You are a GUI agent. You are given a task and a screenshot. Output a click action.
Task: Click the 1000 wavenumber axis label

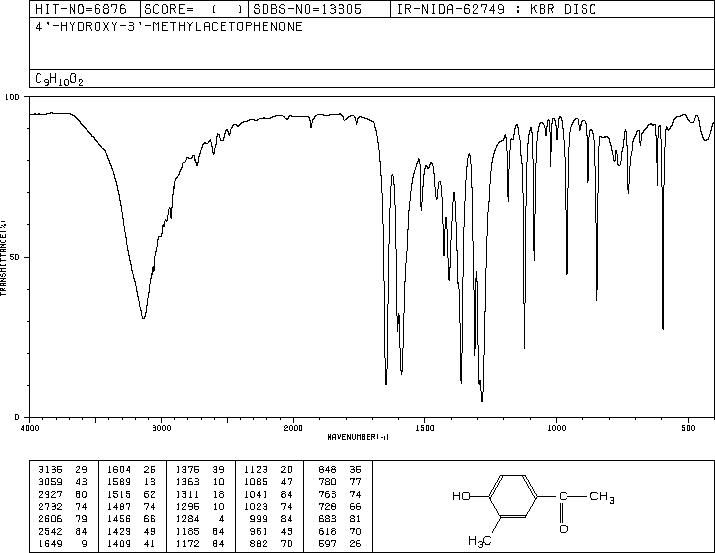click(556, 428)
